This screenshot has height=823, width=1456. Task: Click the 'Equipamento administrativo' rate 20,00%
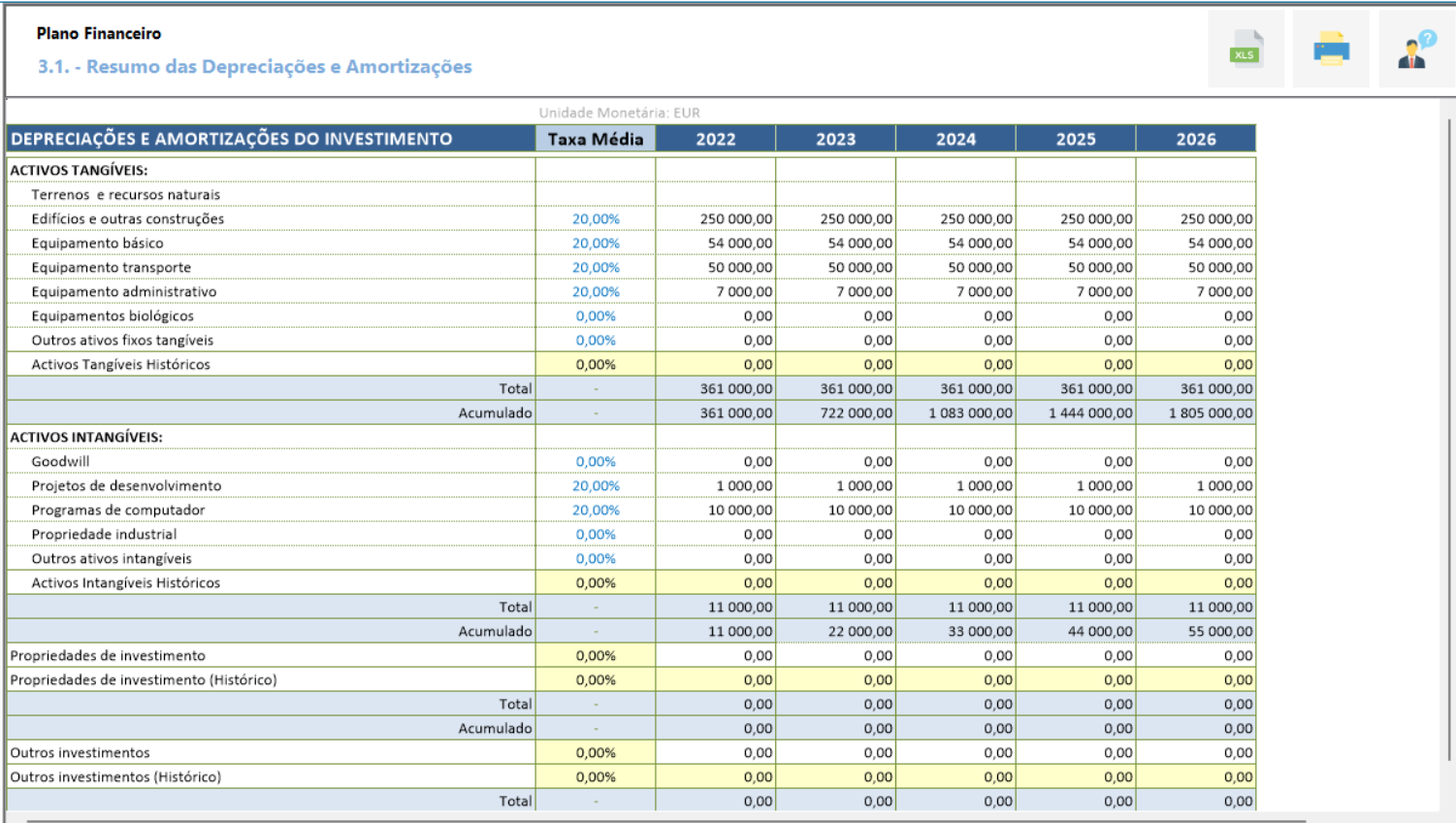coord(596,292)
